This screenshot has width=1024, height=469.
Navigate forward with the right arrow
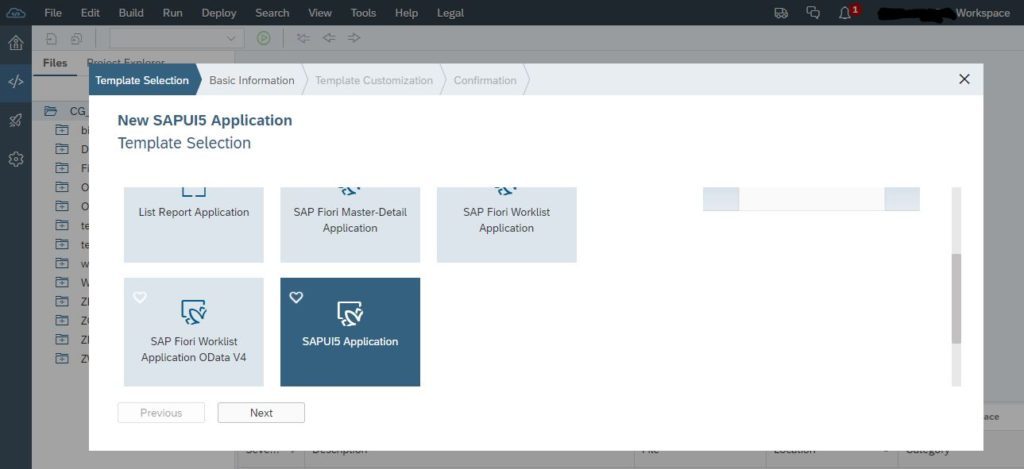[x=354, y=38]
